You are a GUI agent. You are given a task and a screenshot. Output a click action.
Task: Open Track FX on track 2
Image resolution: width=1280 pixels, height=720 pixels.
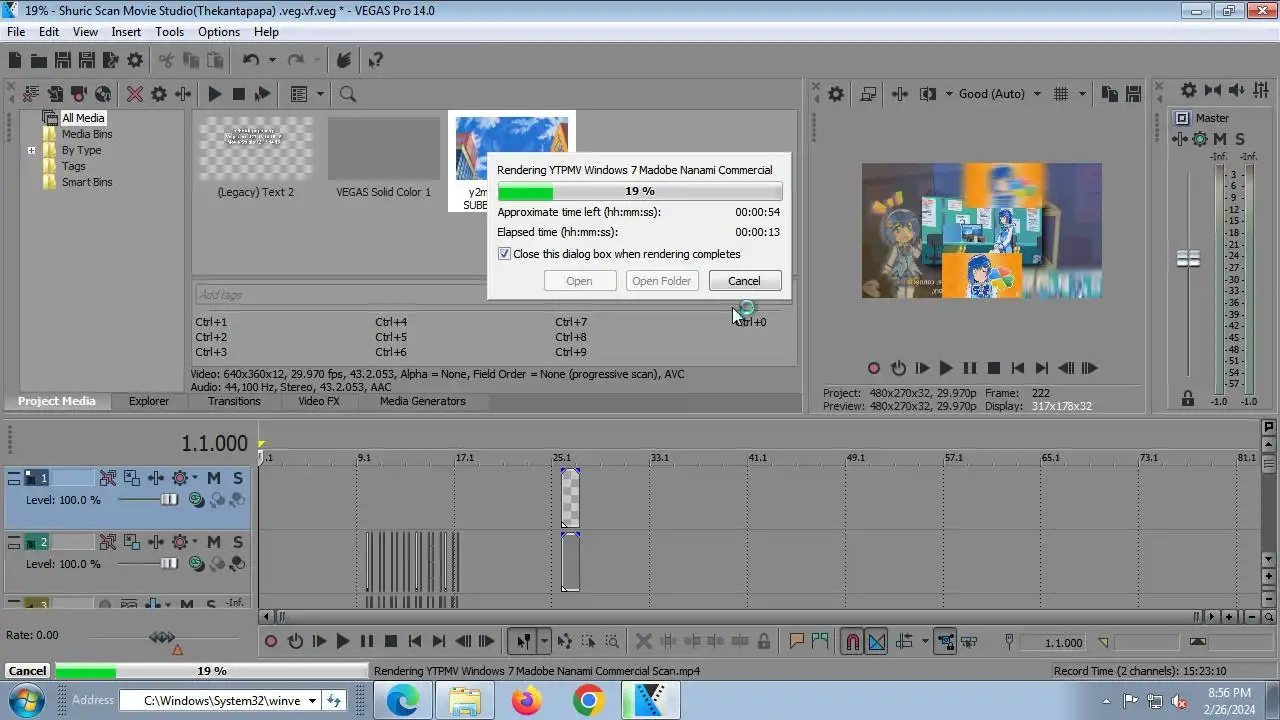[x=156, y=542]
